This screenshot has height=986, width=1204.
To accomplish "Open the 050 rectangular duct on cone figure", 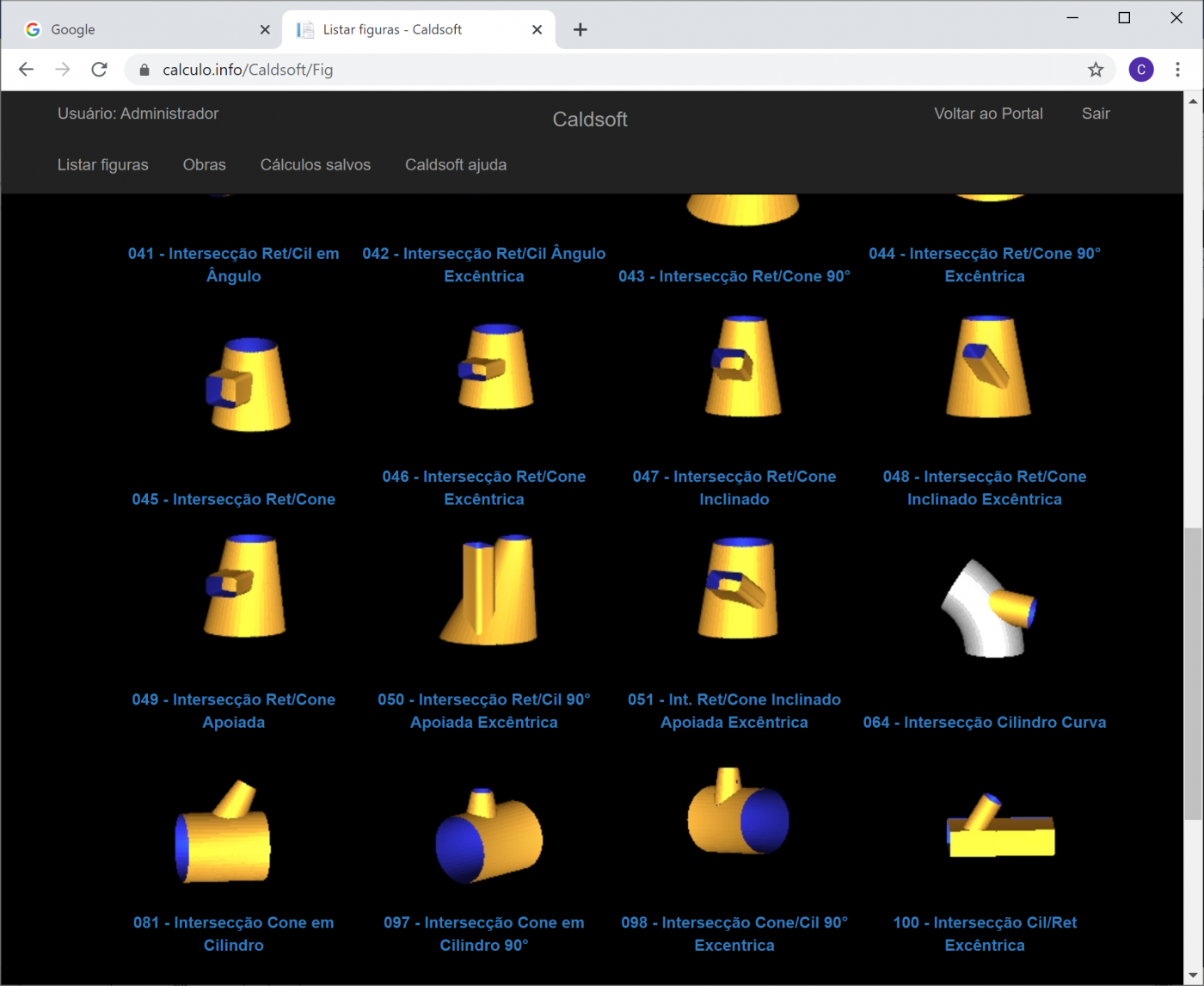I will [x=489, y=590].
